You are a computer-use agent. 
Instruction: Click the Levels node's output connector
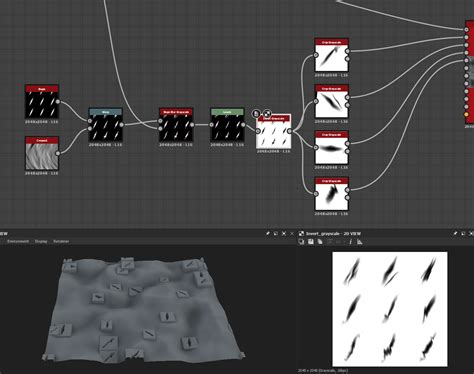(243, 125)
